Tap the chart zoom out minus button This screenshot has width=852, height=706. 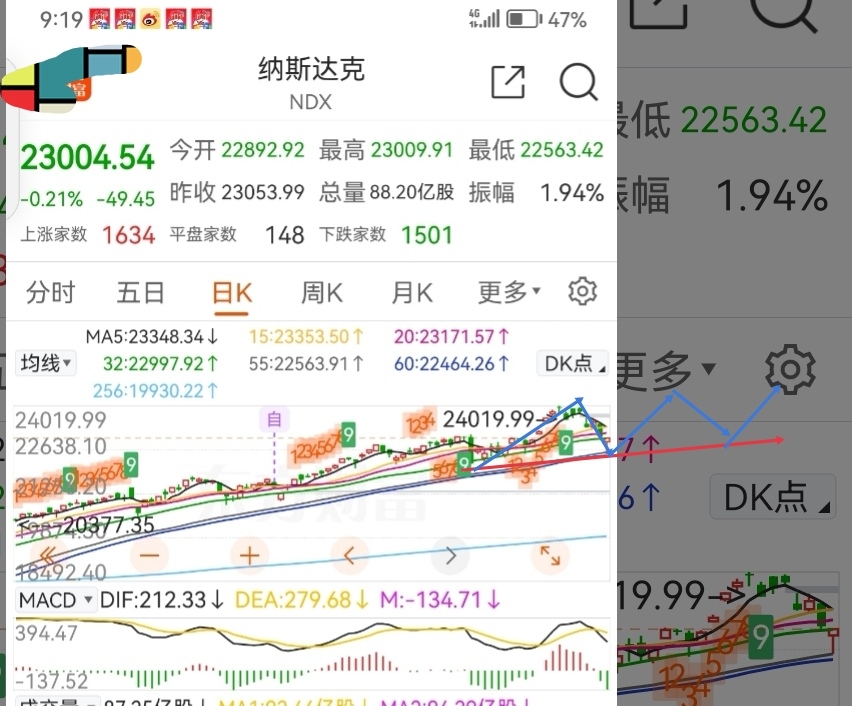click(x=149, y=555)
